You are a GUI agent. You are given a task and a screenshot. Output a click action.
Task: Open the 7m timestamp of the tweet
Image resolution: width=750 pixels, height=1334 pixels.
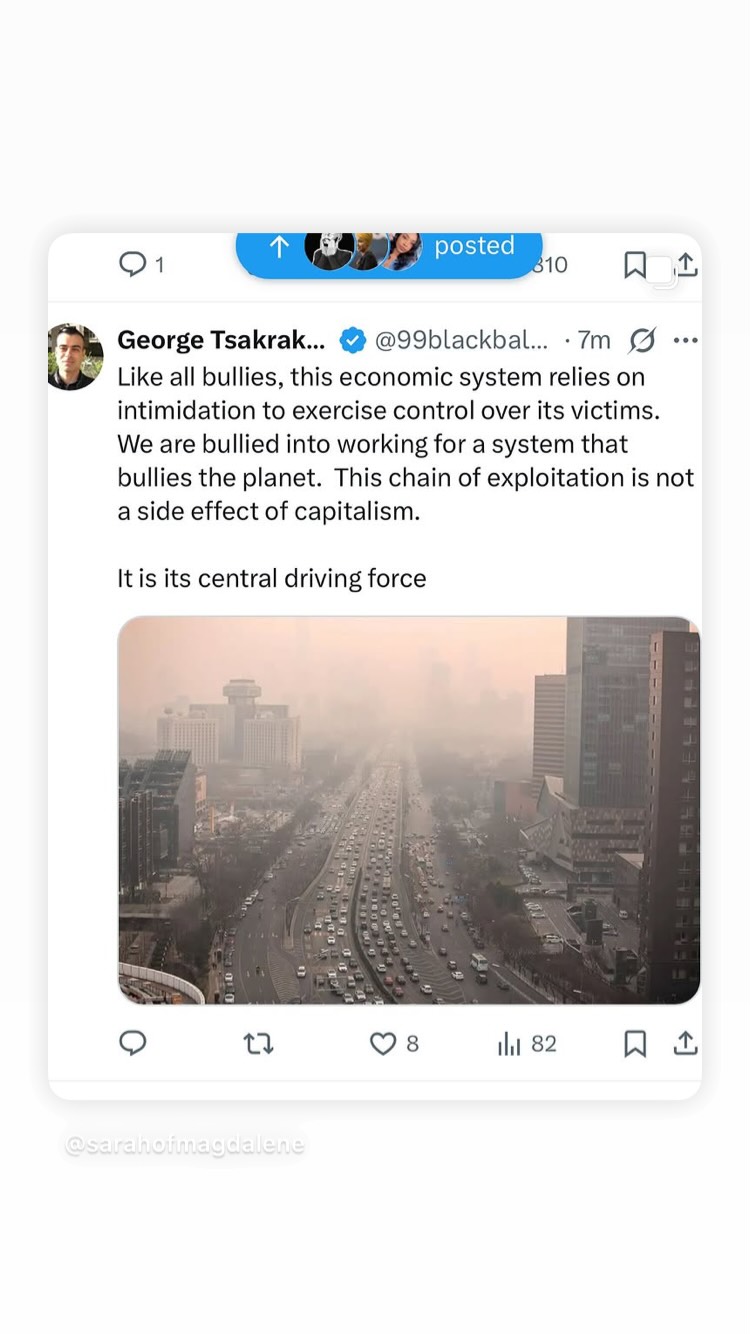594,341
